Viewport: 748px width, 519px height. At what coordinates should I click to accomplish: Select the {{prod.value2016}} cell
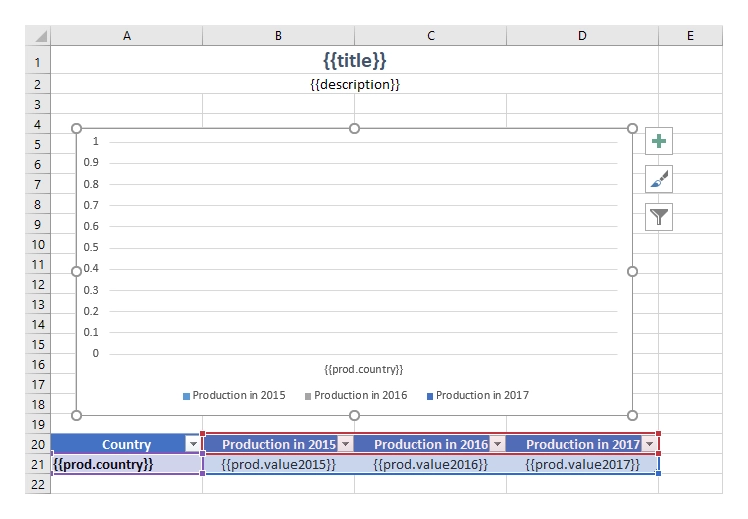point(430,464)
